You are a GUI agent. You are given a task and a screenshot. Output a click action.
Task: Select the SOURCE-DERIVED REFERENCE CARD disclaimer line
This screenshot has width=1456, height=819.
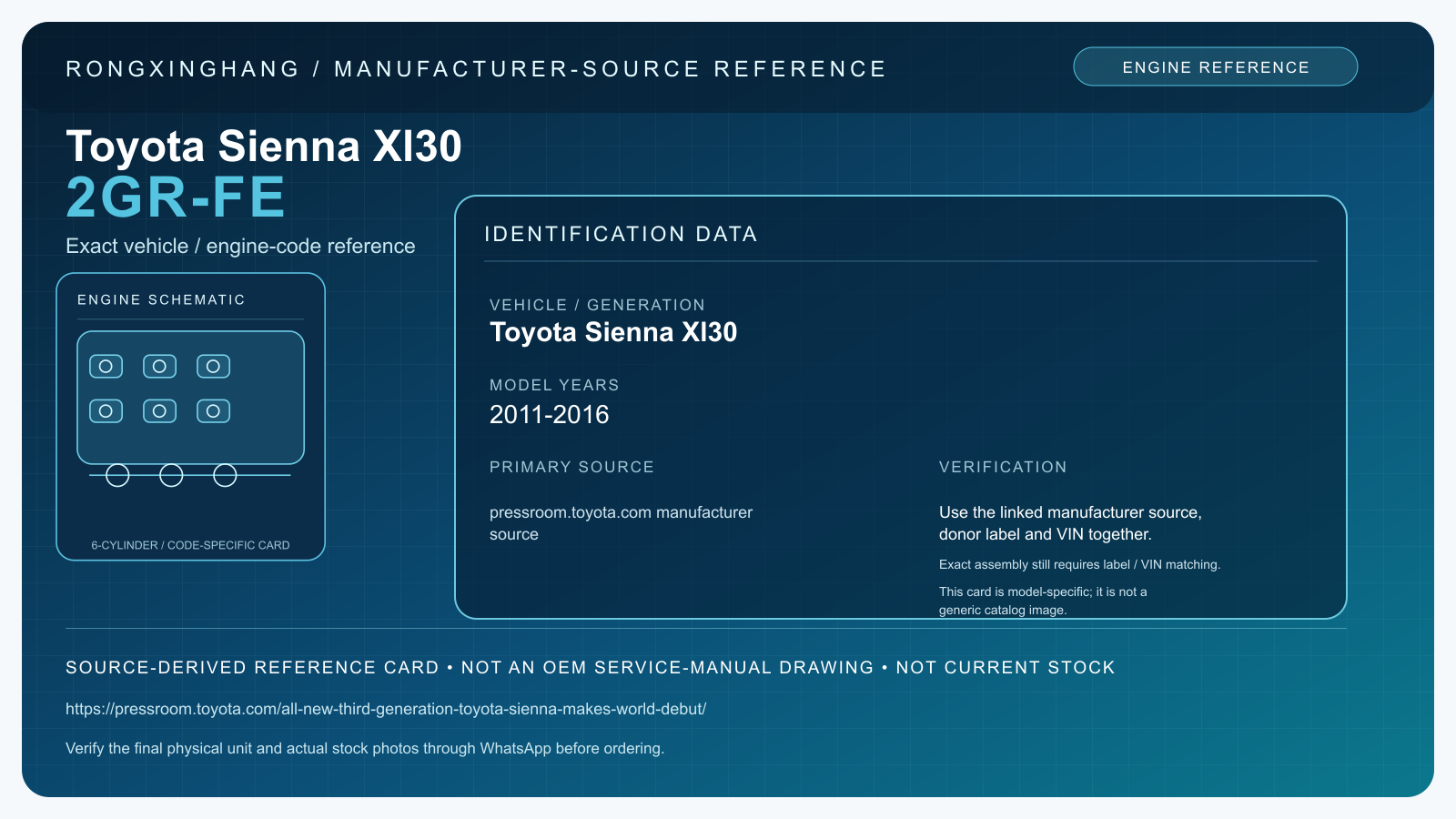coord(590,667)
